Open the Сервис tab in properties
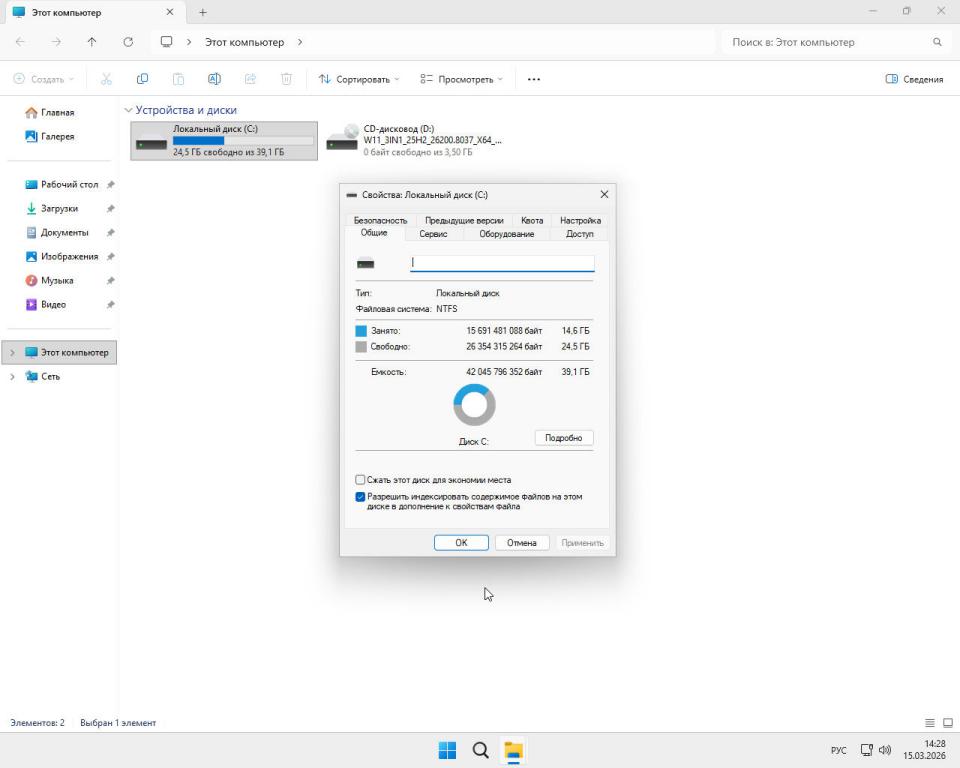 point(433,234)
